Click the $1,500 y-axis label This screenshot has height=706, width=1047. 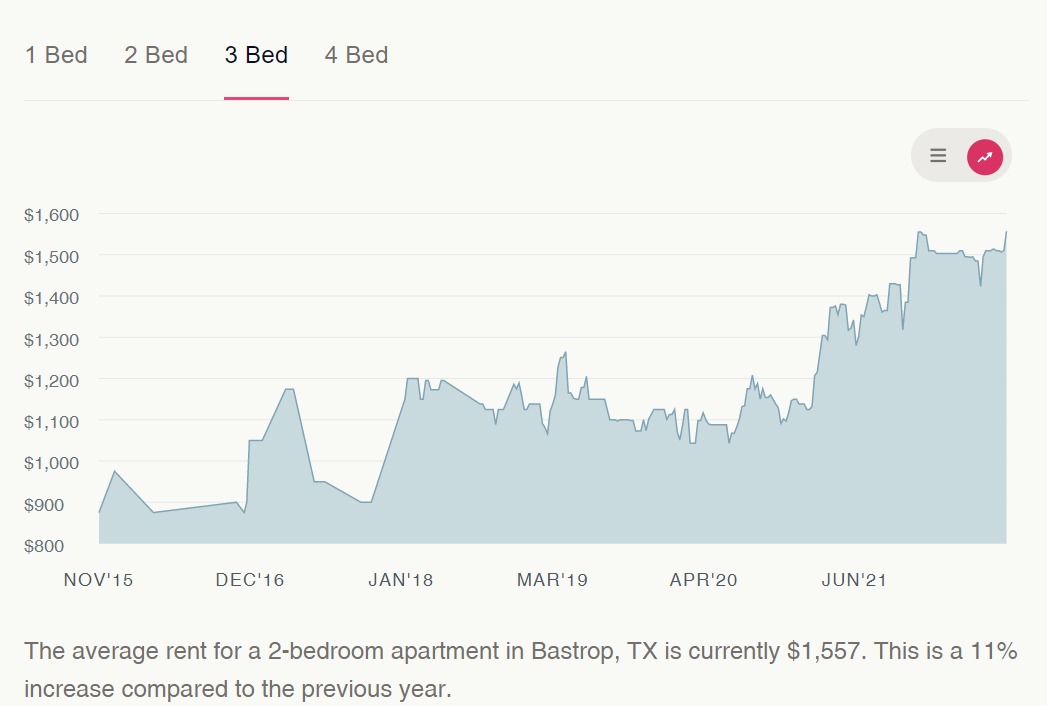(51, 256)
